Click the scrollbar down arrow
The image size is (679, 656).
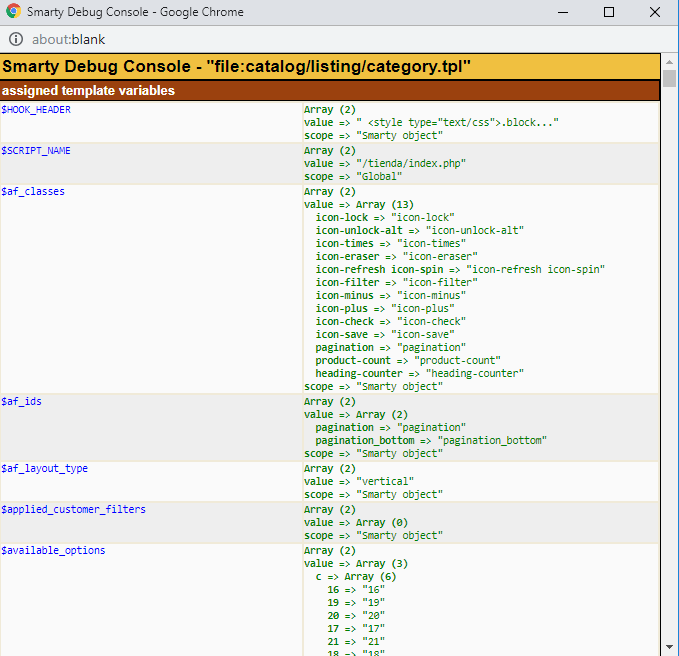[x=670, y=647]
